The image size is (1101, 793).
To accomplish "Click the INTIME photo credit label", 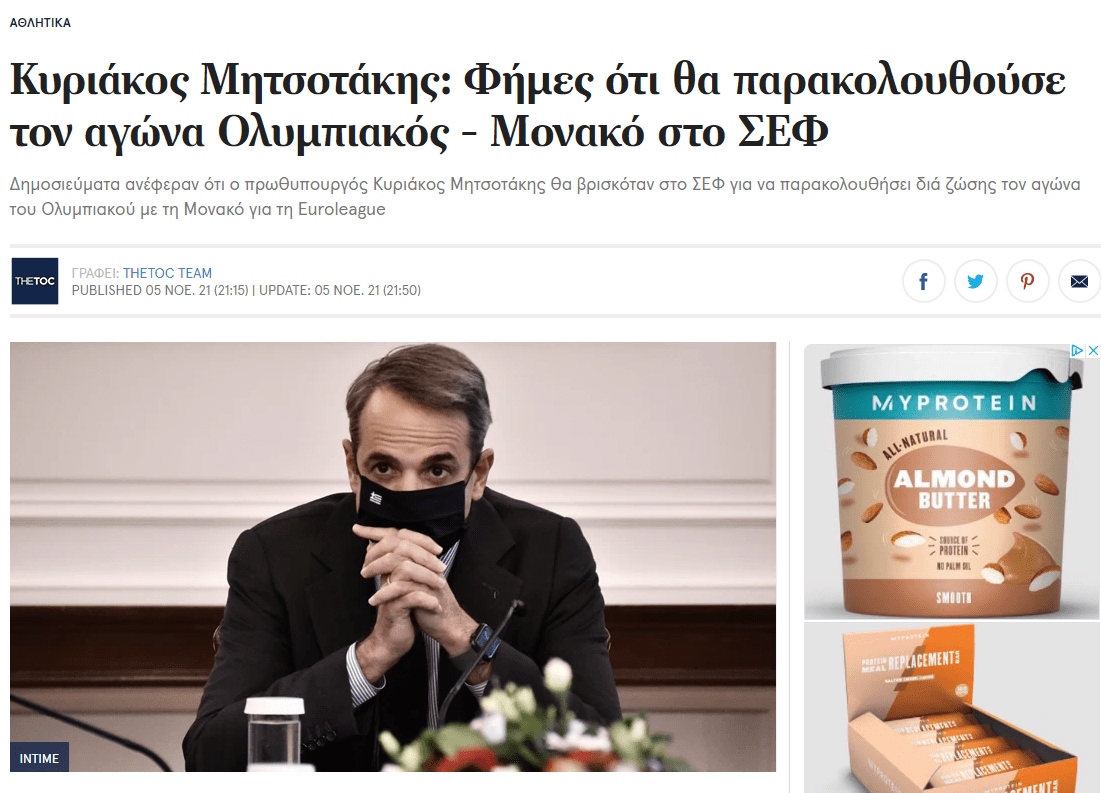I will pos(39,759).
